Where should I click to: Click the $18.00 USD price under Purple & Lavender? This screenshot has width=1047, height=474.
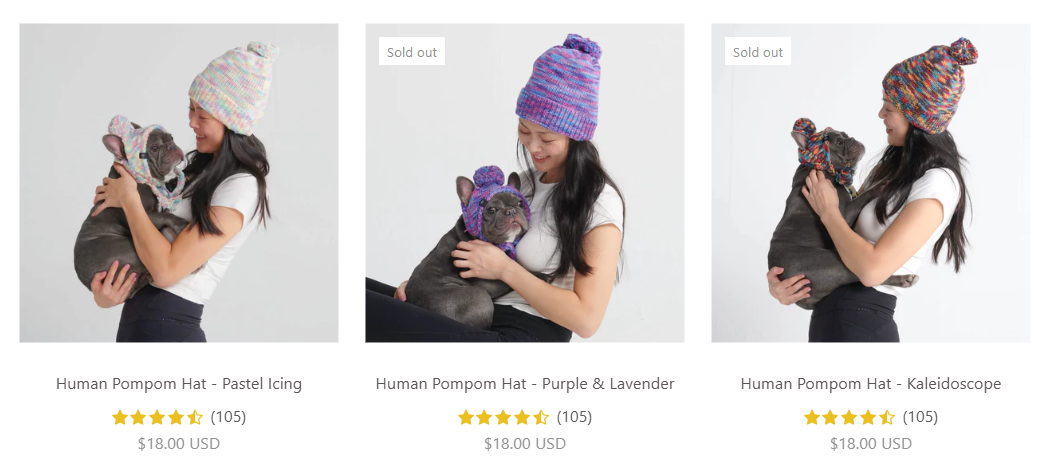(x=525, y=443)
